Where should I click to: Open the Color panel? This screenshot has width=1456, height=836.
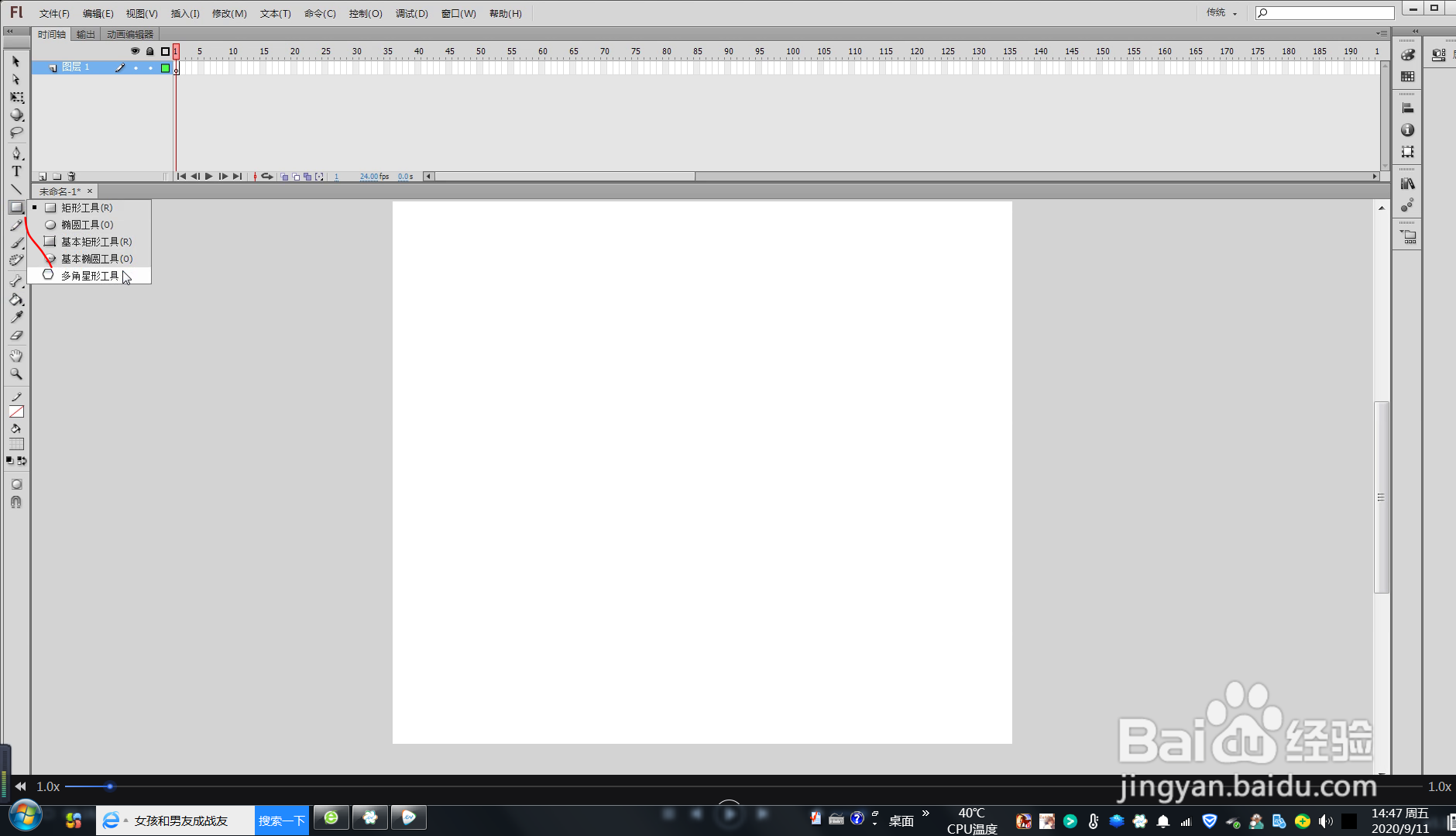(x=1409, y=54)
